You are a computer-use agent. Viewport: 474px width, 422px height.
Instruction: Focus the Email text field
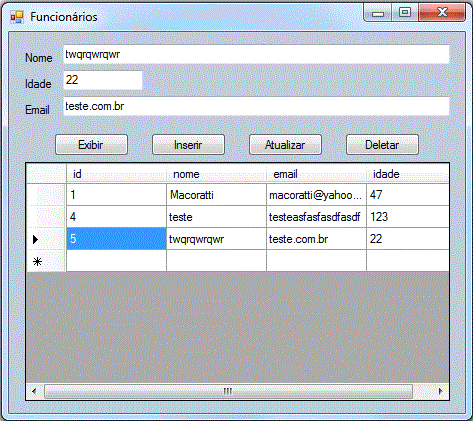click(256, 106)
